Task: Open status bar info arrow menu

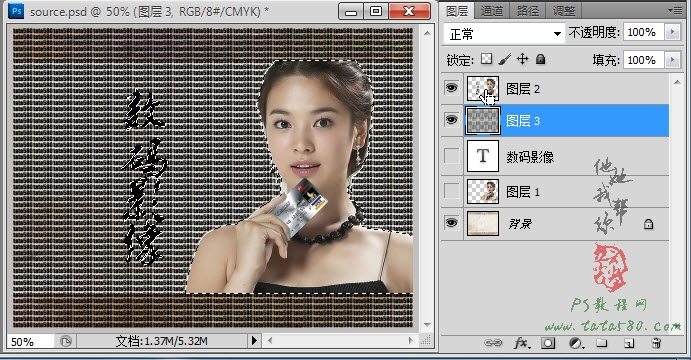Action: [254, 340]
